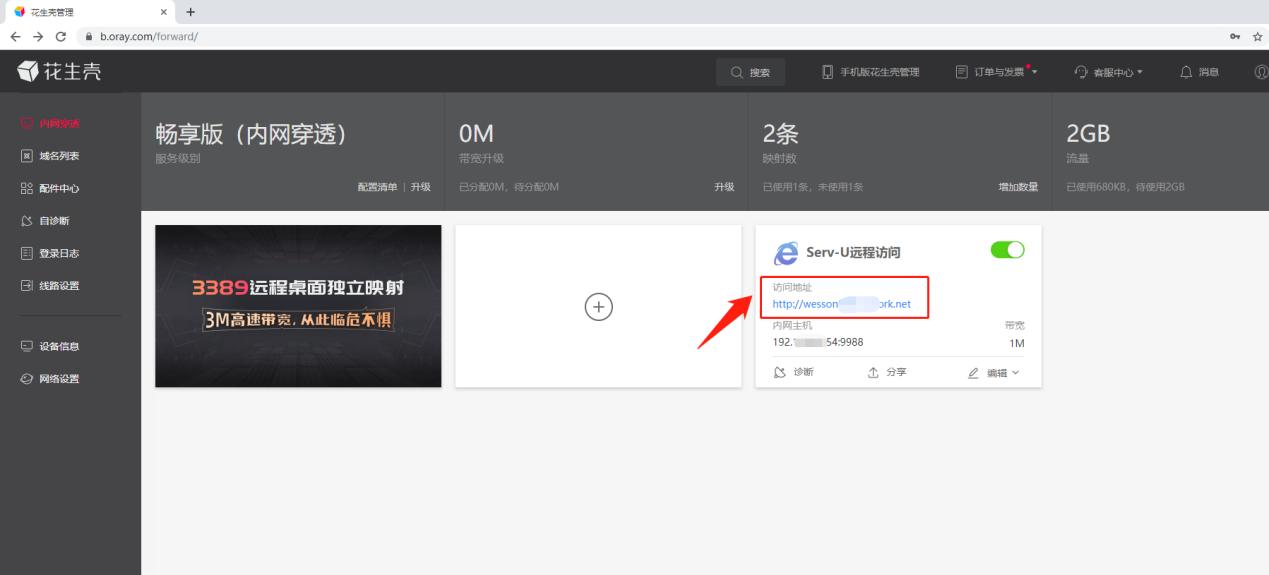Click 诊断 on the Serv-U card
The image size is (1269, 575).
pyautogui.click(x=794, y=372)
